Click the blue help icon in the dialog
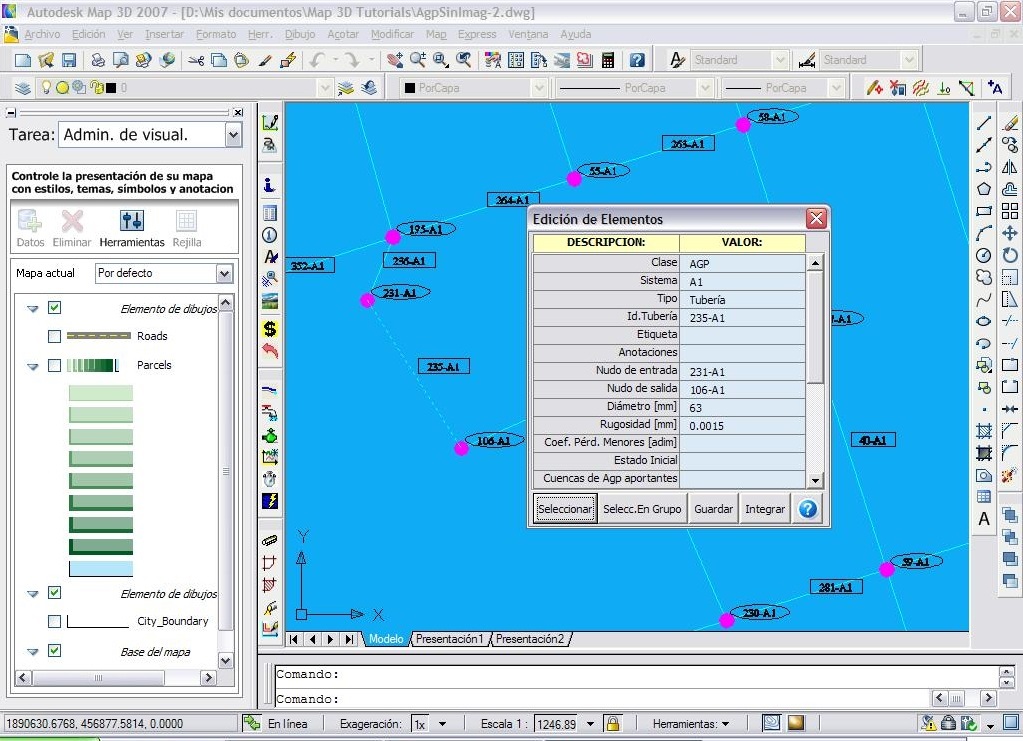 click(808, 508)
